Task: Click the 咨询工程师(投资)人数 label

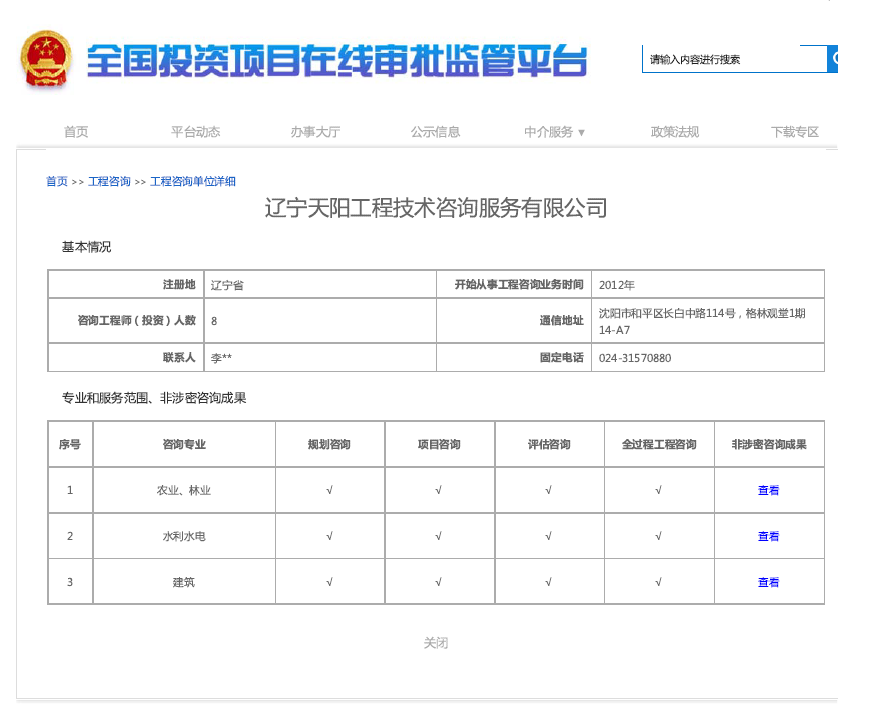Action: click(x=137, y=320)
